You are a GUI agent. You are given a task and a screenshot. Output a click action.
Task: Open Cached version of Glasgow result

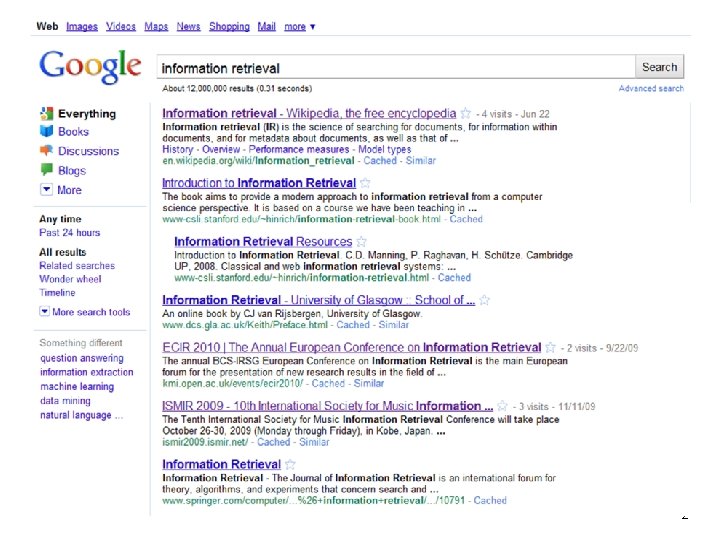click(353, 325)
